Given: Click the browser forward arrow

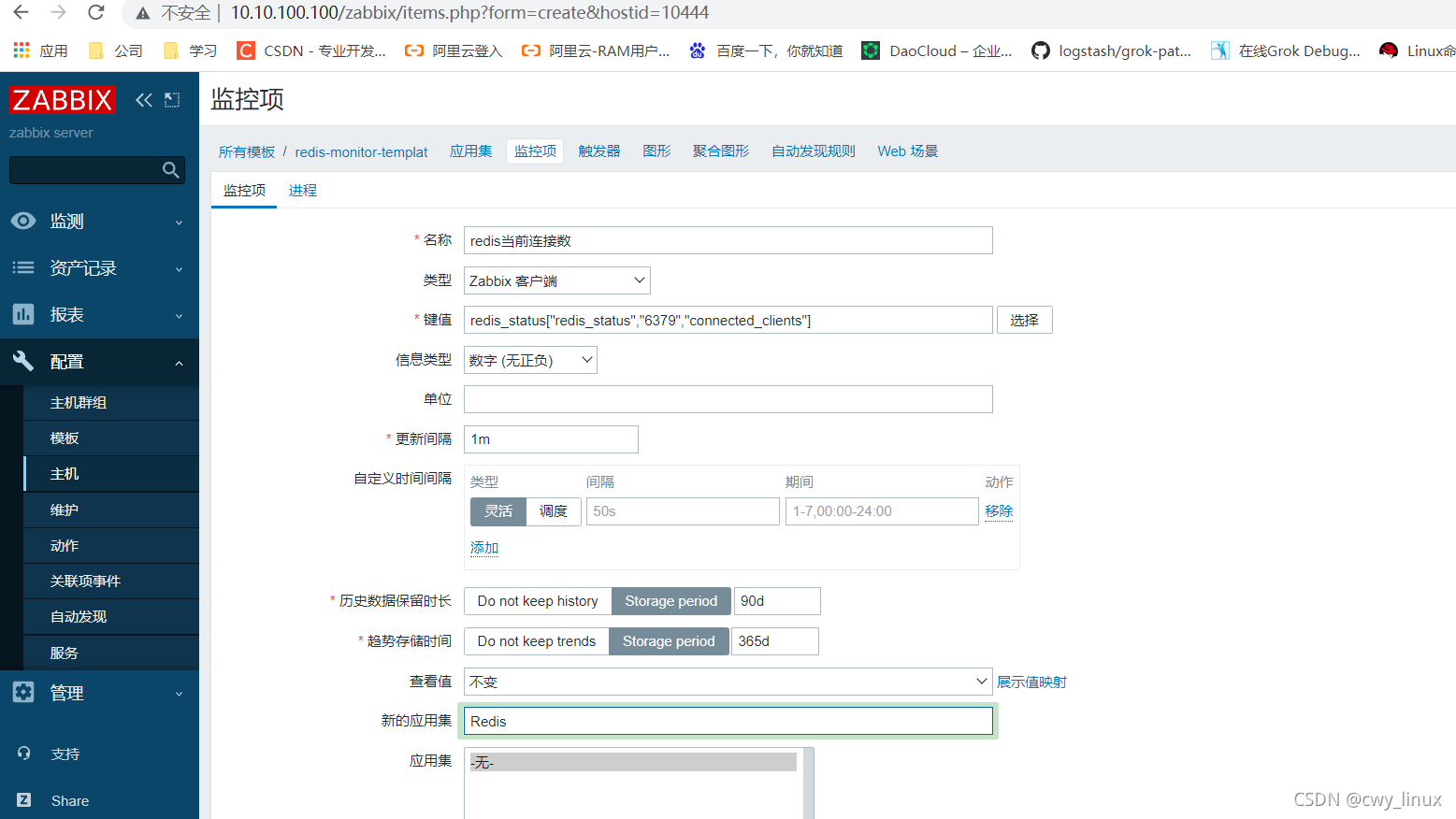Looking at the screenshot, I should coord(58,12).
